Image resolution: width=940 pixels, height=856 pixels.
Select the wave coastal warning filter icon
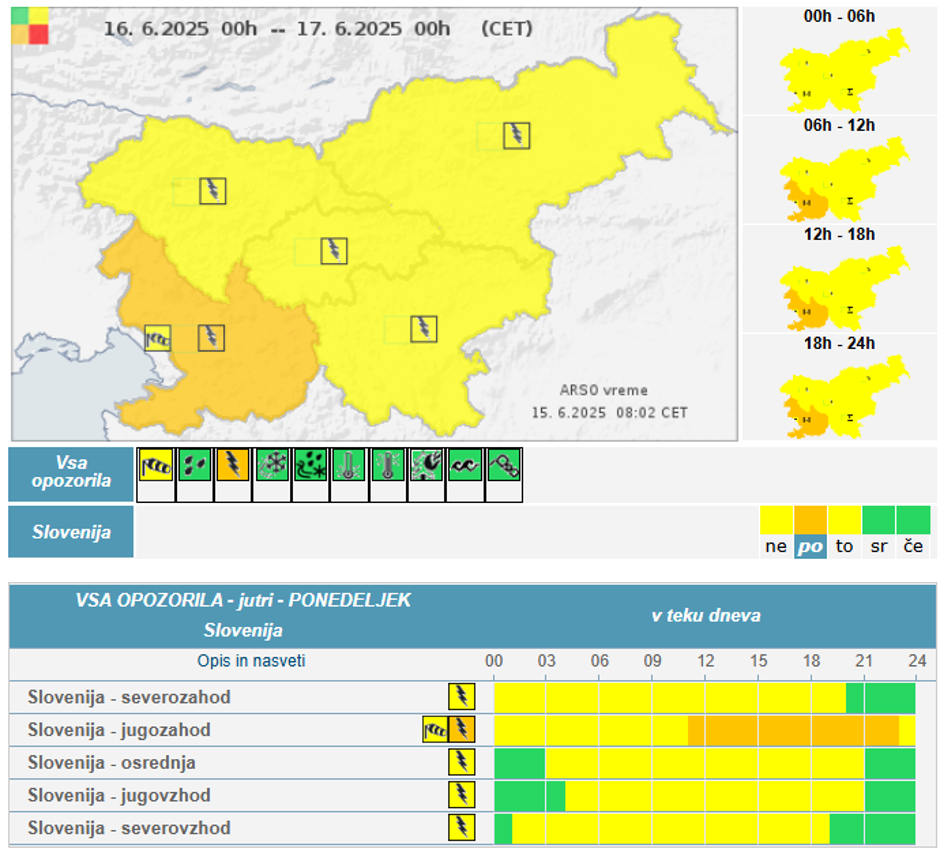[x=464, y=465]
